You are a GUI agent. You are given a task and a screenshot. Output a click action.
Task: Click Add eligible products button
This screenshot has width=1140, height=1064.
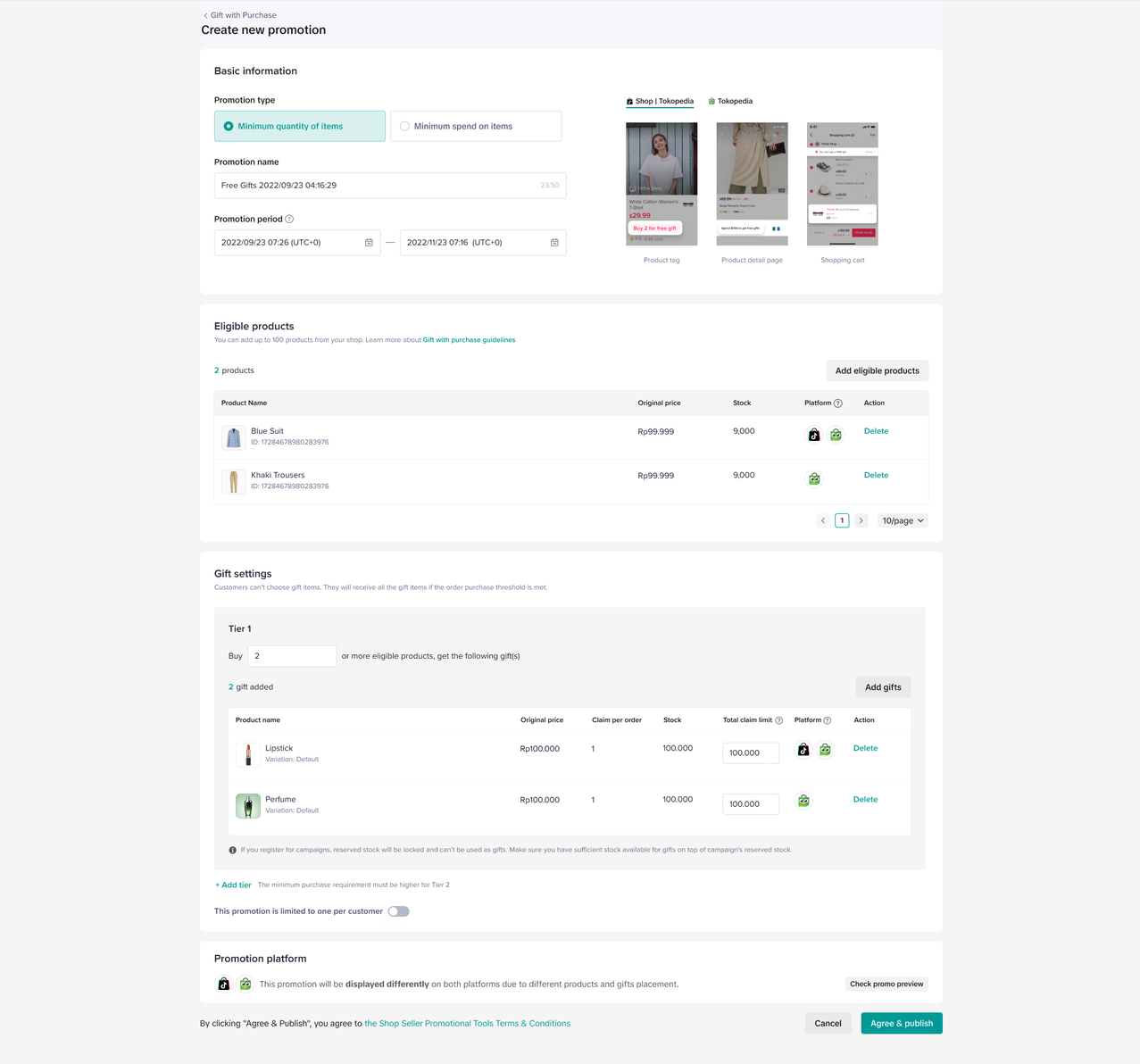(877, 370)
